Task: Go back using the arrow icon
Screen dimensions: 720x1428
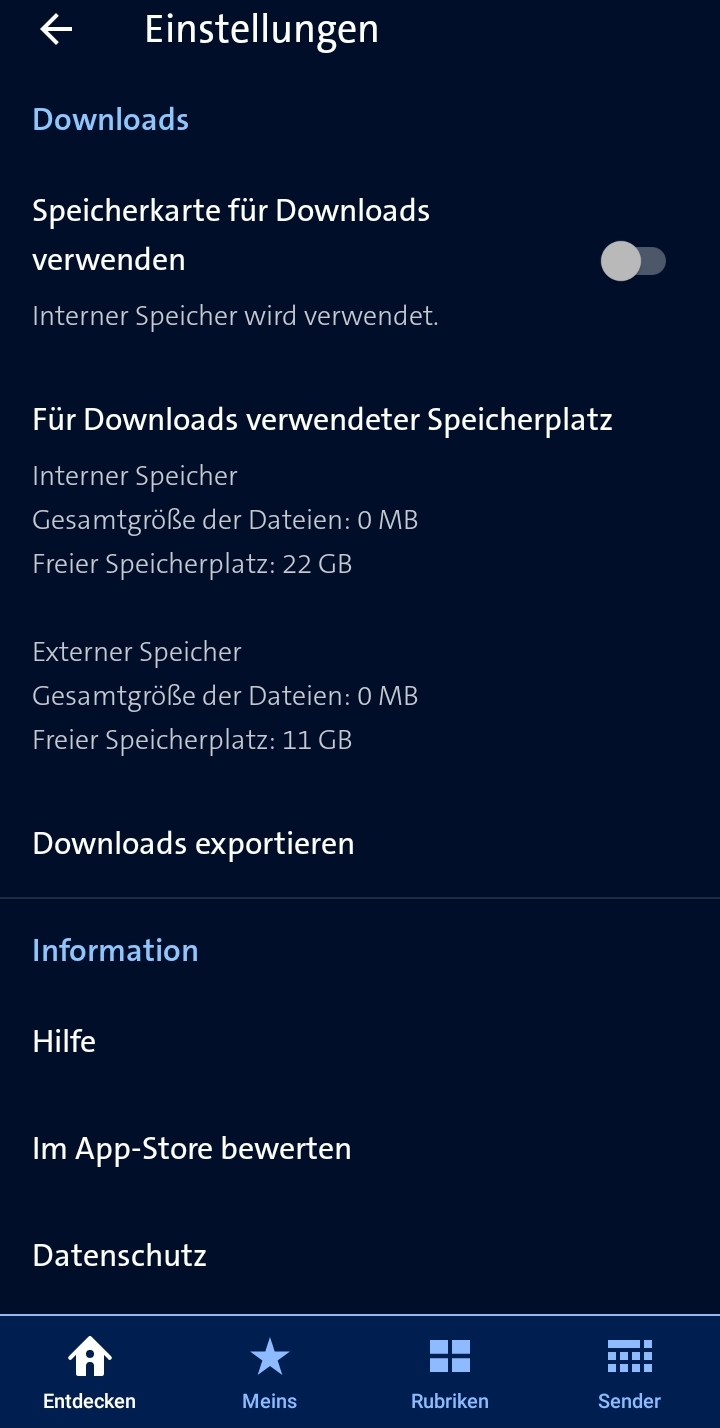Action: (56, 30)
